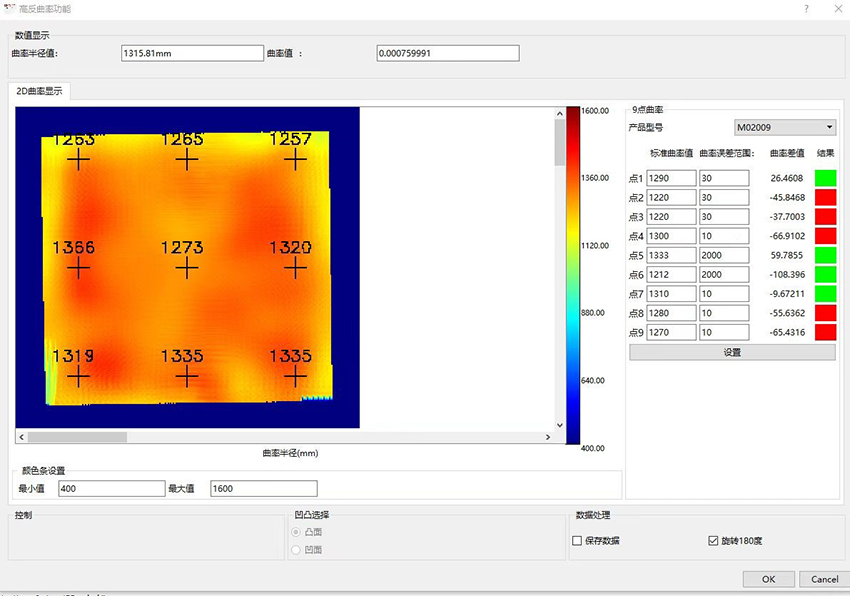Click the color scale bar legend
The image size is (850, 596).
[573, 275]
